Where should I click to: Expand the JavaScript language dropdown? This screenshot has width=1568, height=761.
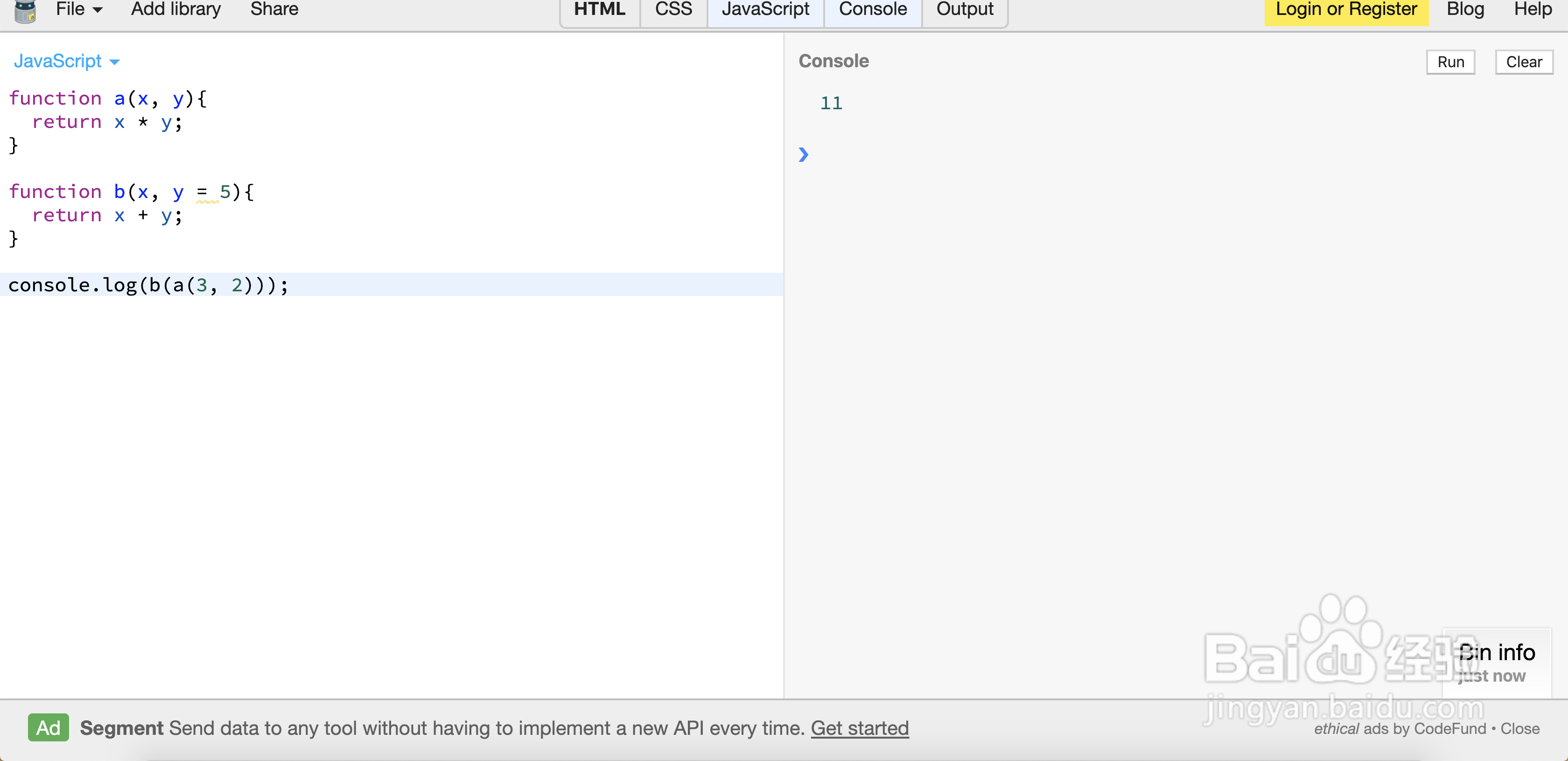(66, 61)
